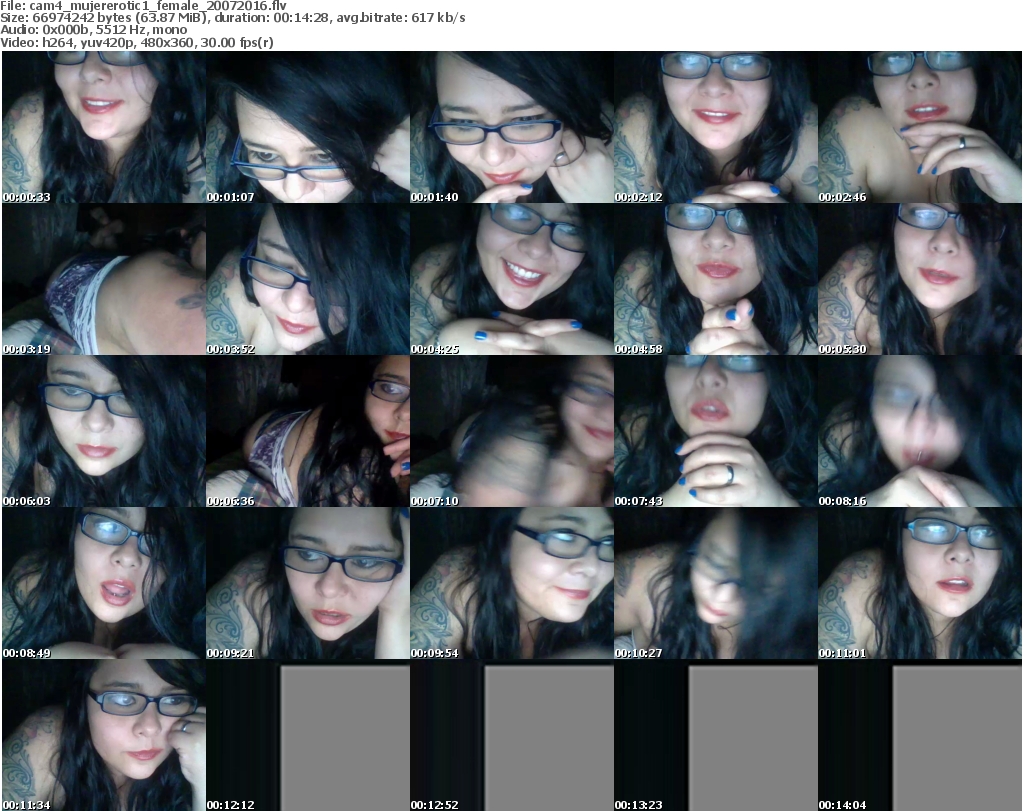This screenshot has width=1024, height=811.
Task: Select the blurred frame at 00:07:10
Action: point(512,432)
